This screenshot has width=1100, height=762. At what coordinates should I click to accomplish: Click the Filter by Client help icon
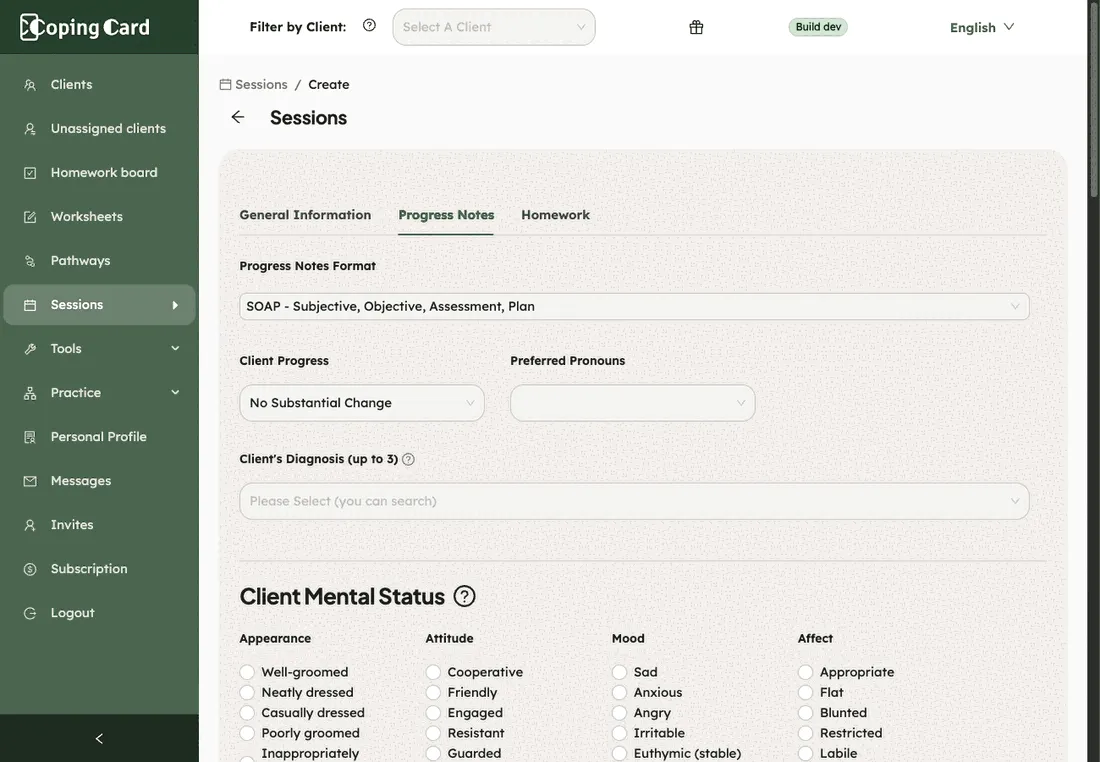[369, 26]
